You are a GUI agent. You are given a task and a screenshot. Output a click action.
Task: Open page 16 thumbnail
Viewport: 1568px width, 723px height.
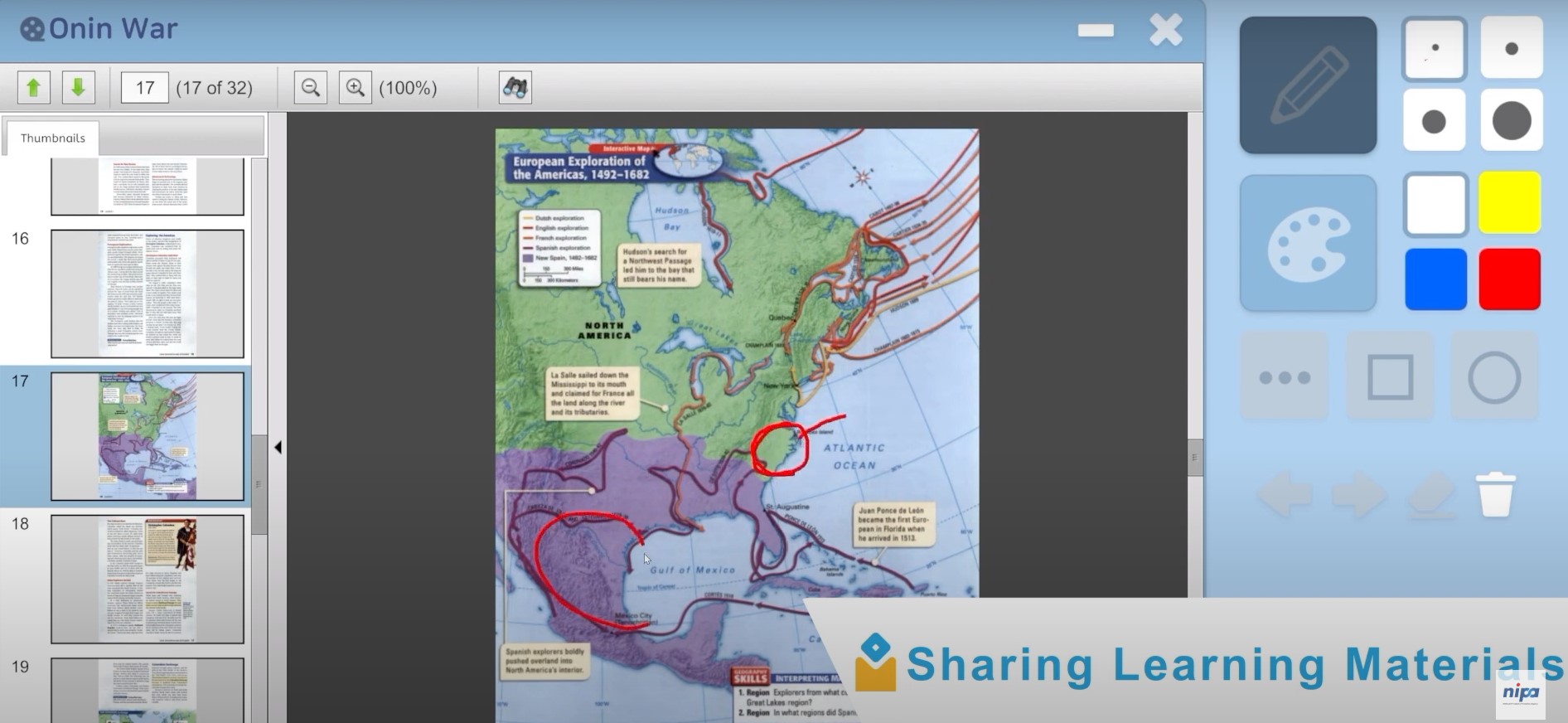tap(148, 294)
